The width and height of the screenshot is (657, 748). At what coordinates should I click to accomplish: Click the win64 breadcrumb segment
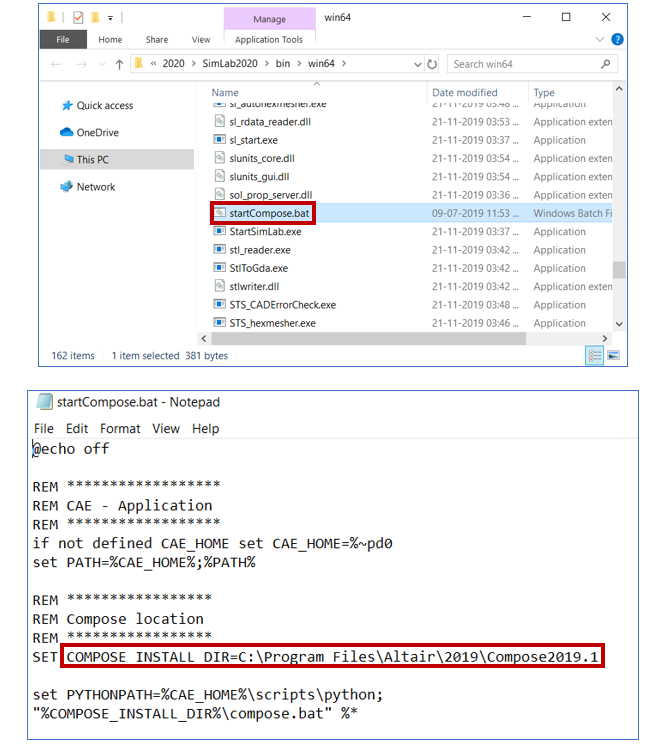(321, 63)
